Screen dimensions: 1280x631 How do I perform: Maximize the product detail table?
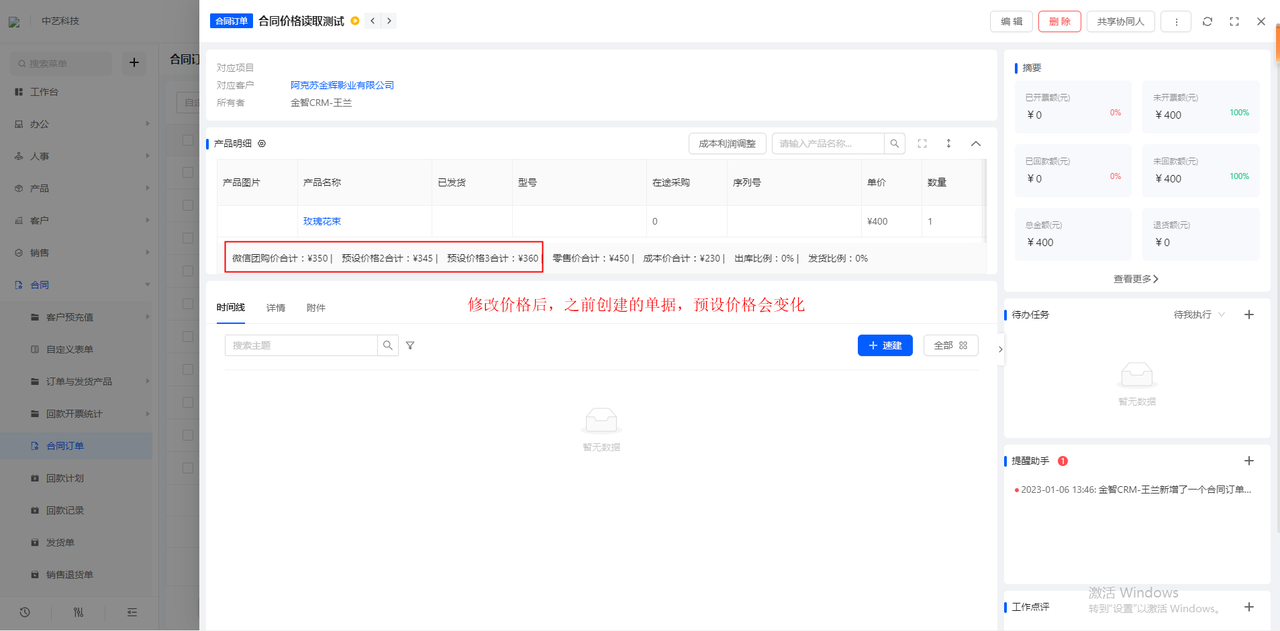coord(922,144)
